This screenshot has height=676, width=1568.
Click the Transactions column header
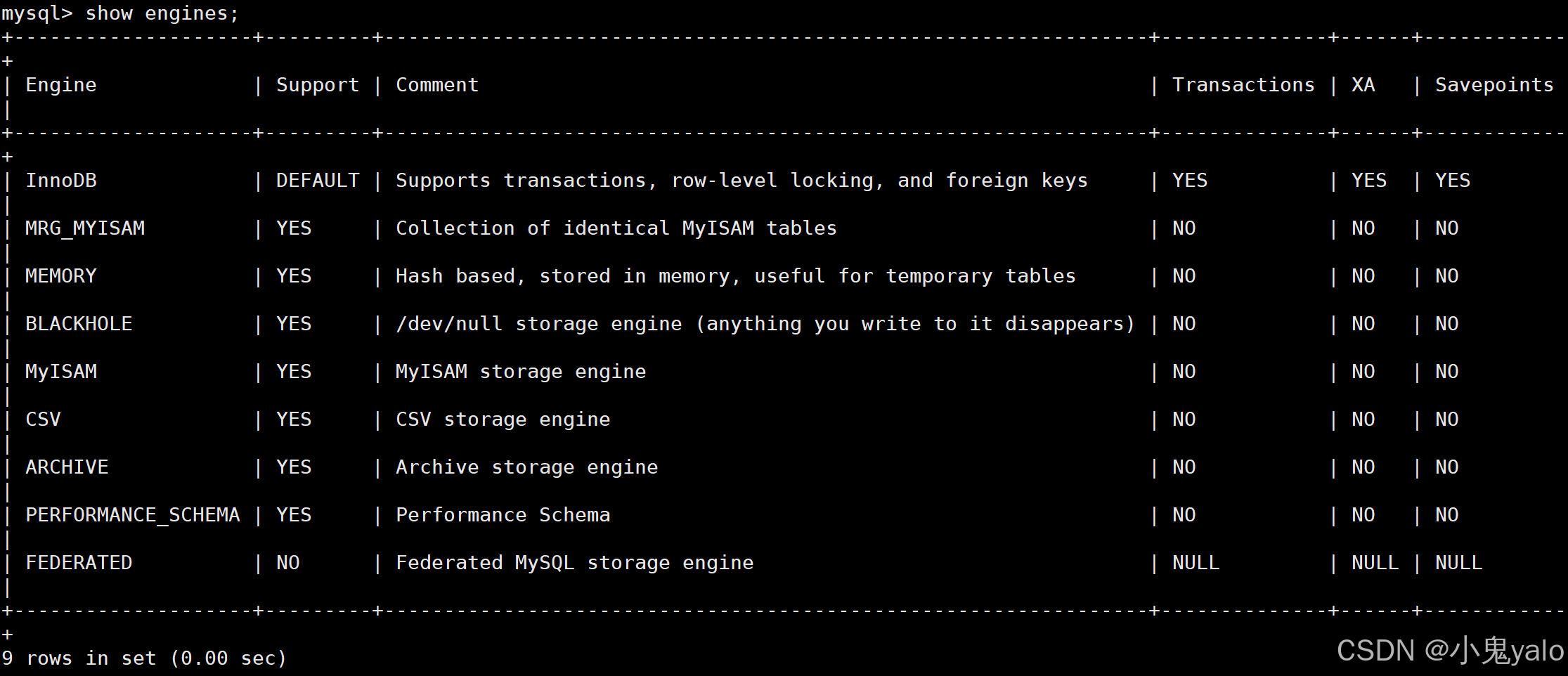[x=1243, y=85]
